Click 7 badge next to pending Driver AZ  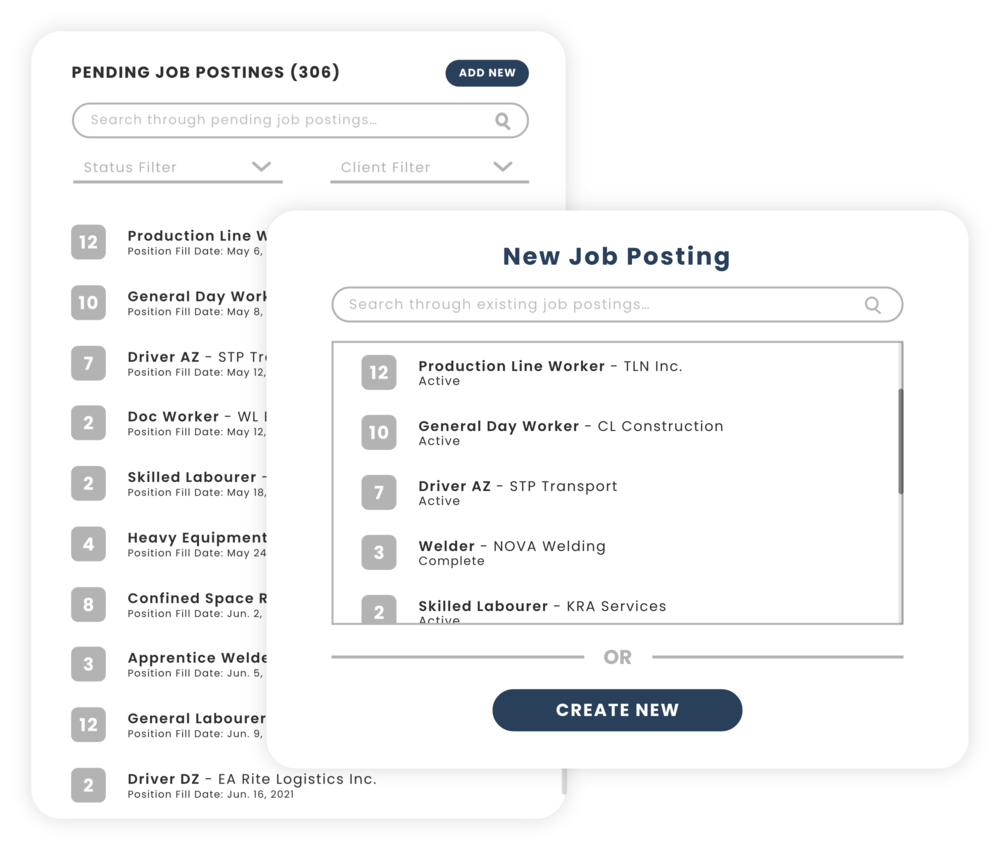88,363
